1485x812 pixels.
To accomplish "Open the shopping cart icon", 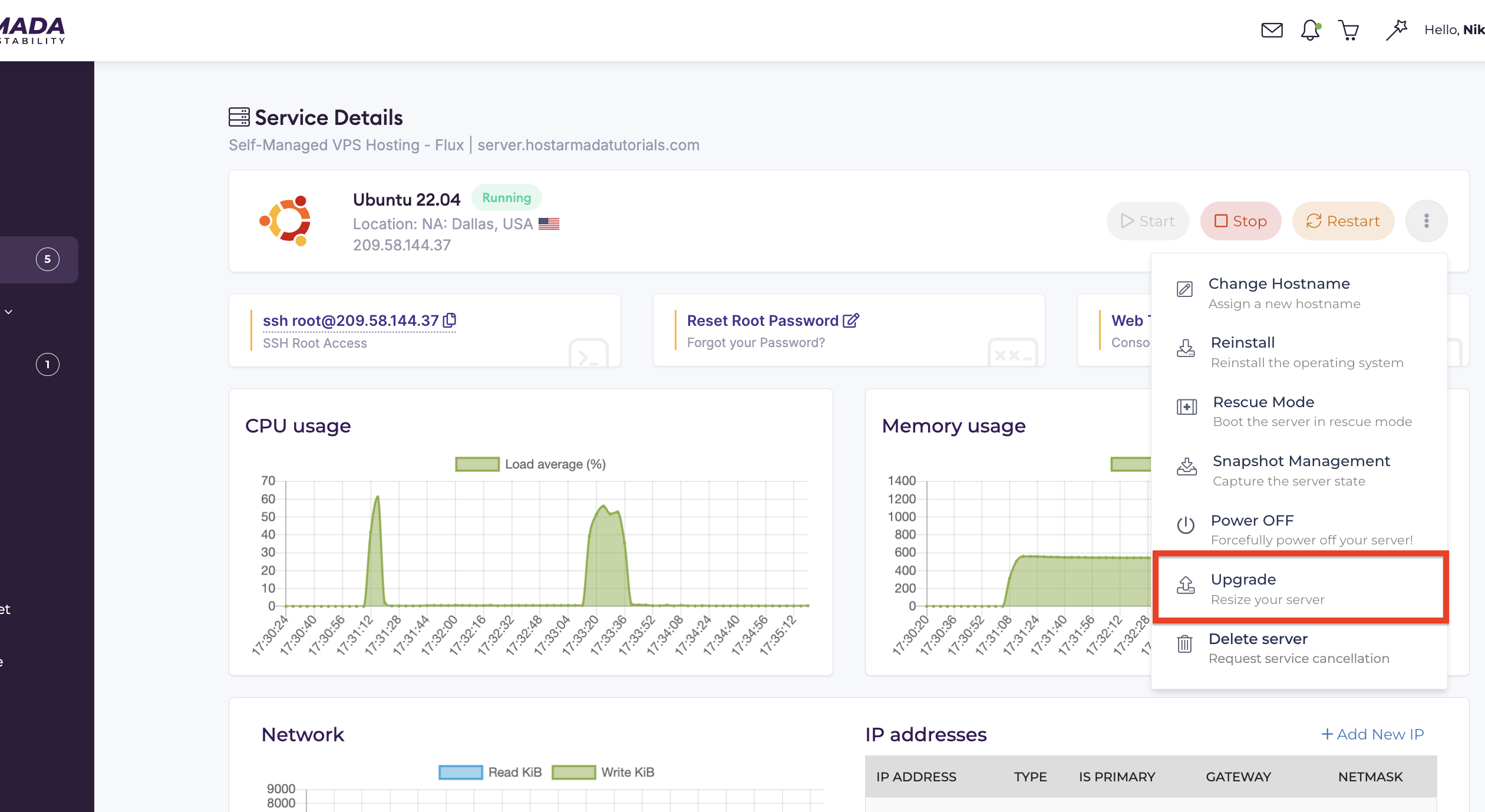I will (1348, 30).
